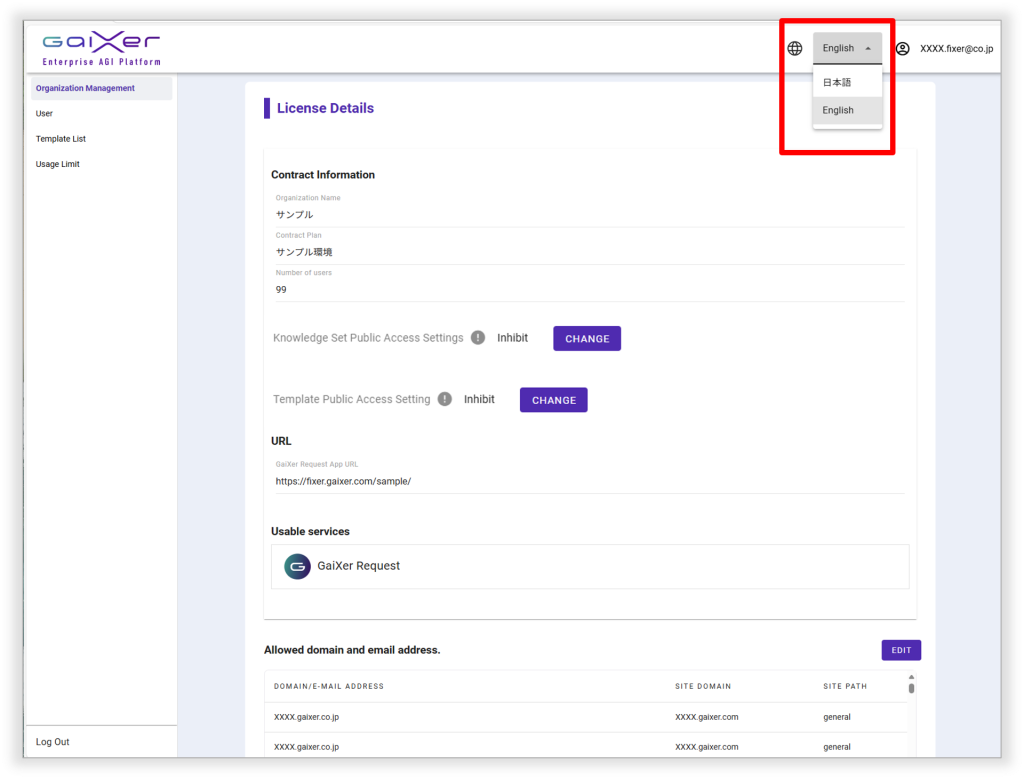Viewport: 1024px width, 778px height.
Task: Click info icon beside Knowledge Set Public Access
Action: (478, 338)
